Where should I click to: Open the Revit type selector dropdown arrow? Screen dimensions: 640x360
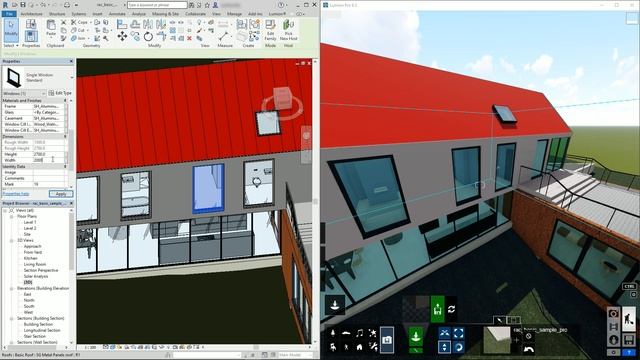click(72, 78)
